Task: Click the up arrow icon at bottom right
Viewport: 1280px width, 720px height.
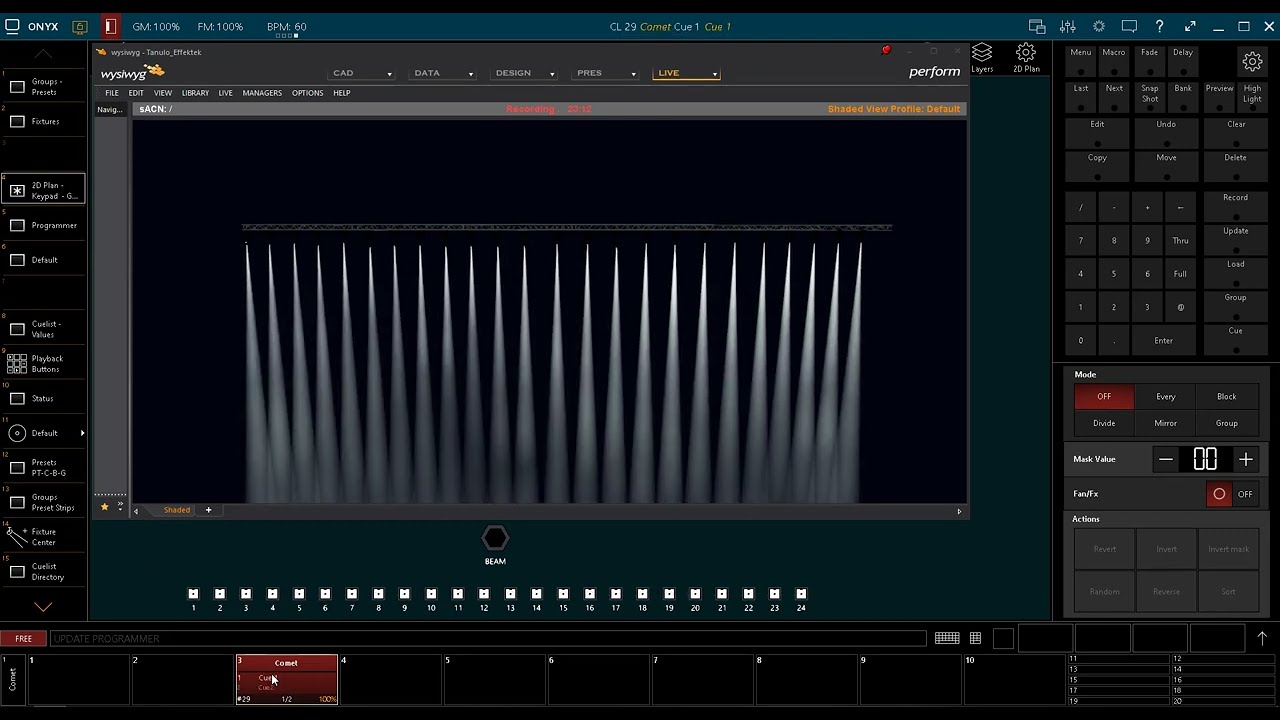Action: click(x=1262, y=638)
